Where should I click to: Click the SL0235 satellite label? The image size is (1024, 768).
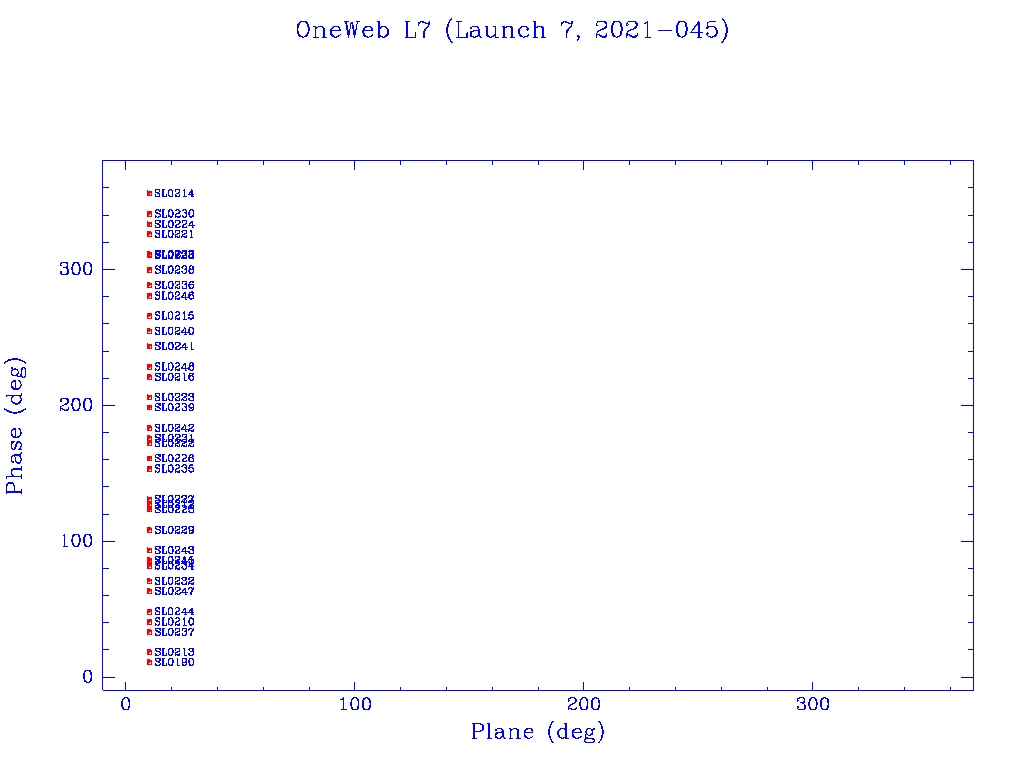(x=174, y=469)
